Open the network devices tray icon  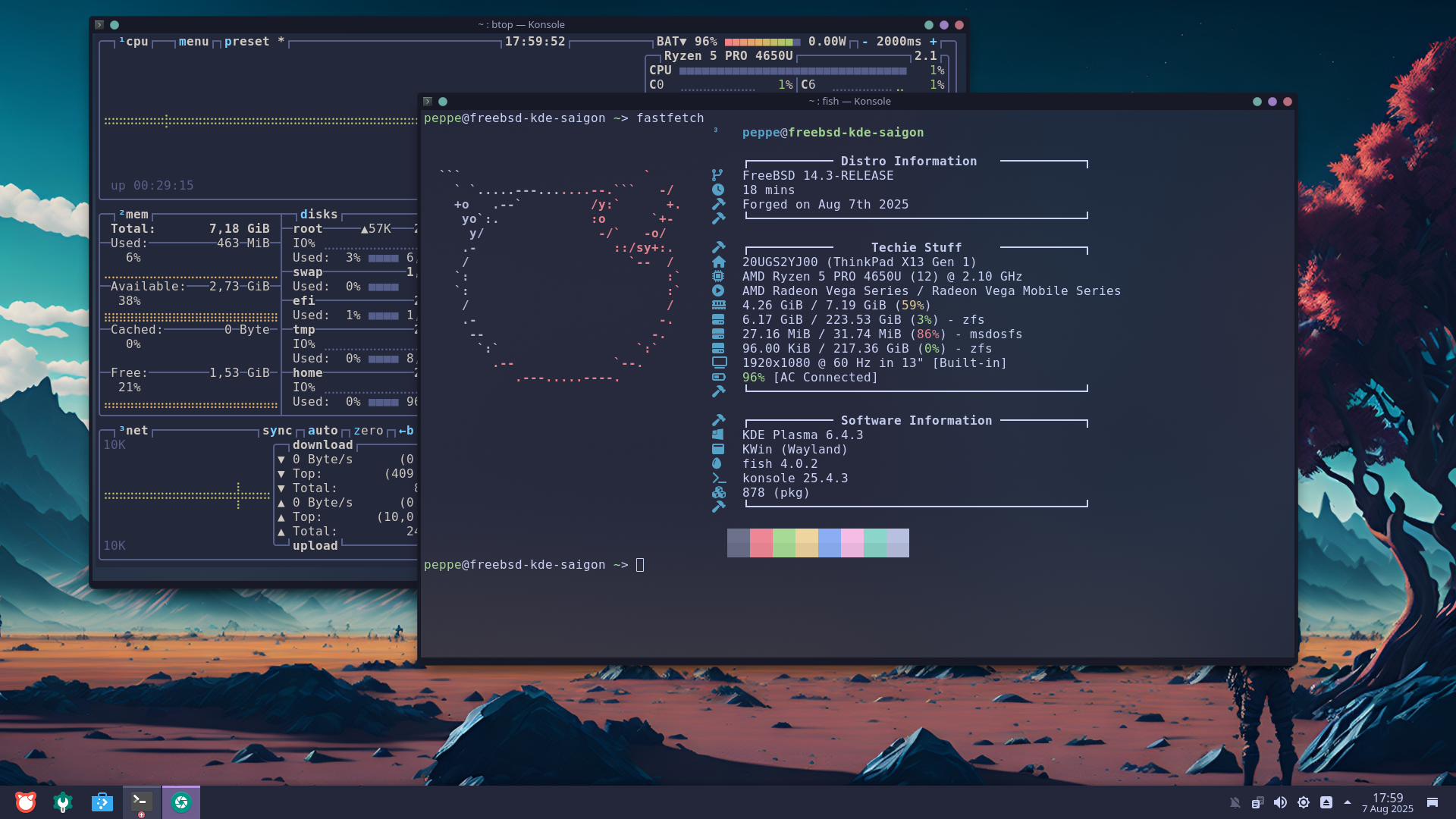tap(1257, 802)
